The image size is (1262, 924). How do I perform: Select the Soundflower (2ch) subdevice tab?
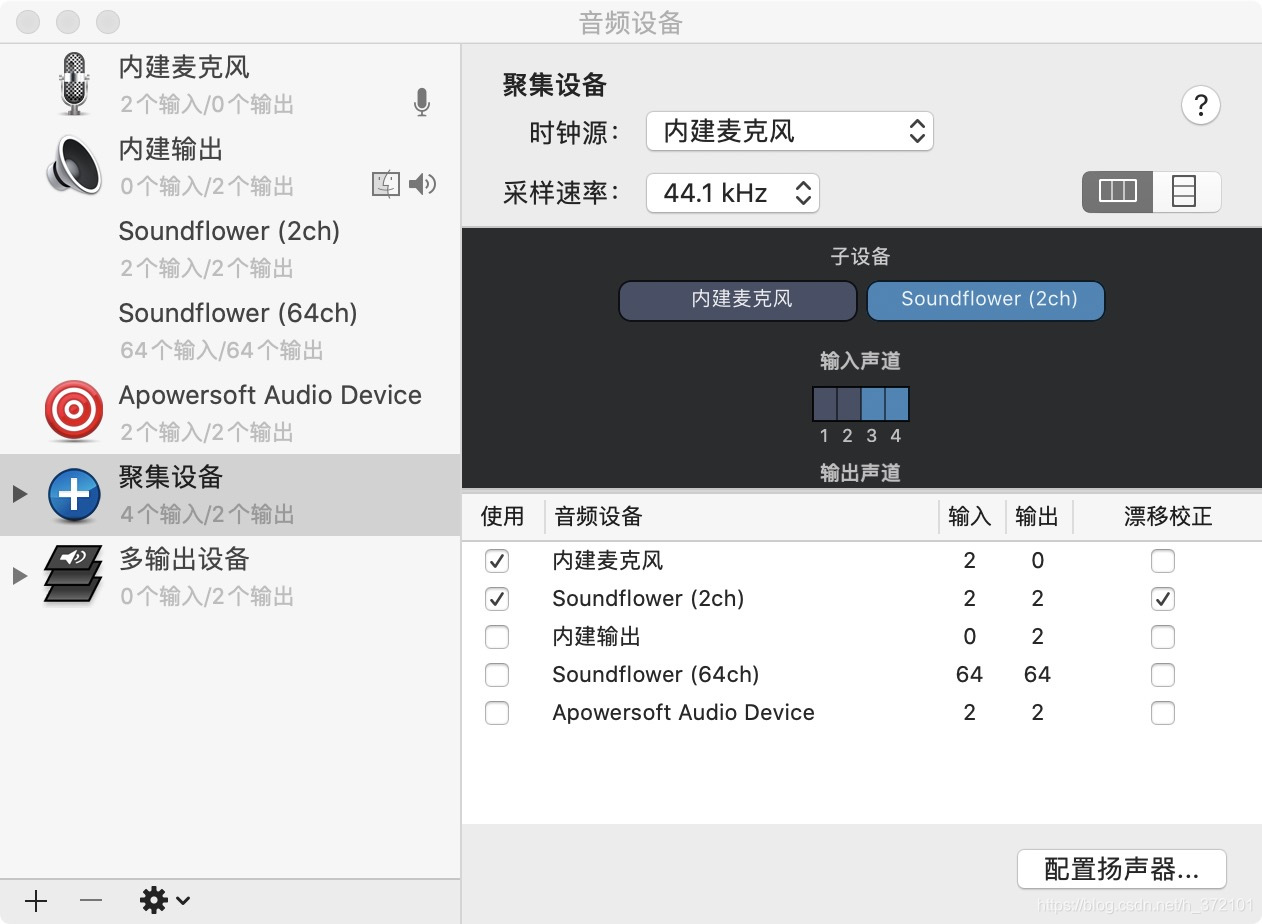point(986,300)
